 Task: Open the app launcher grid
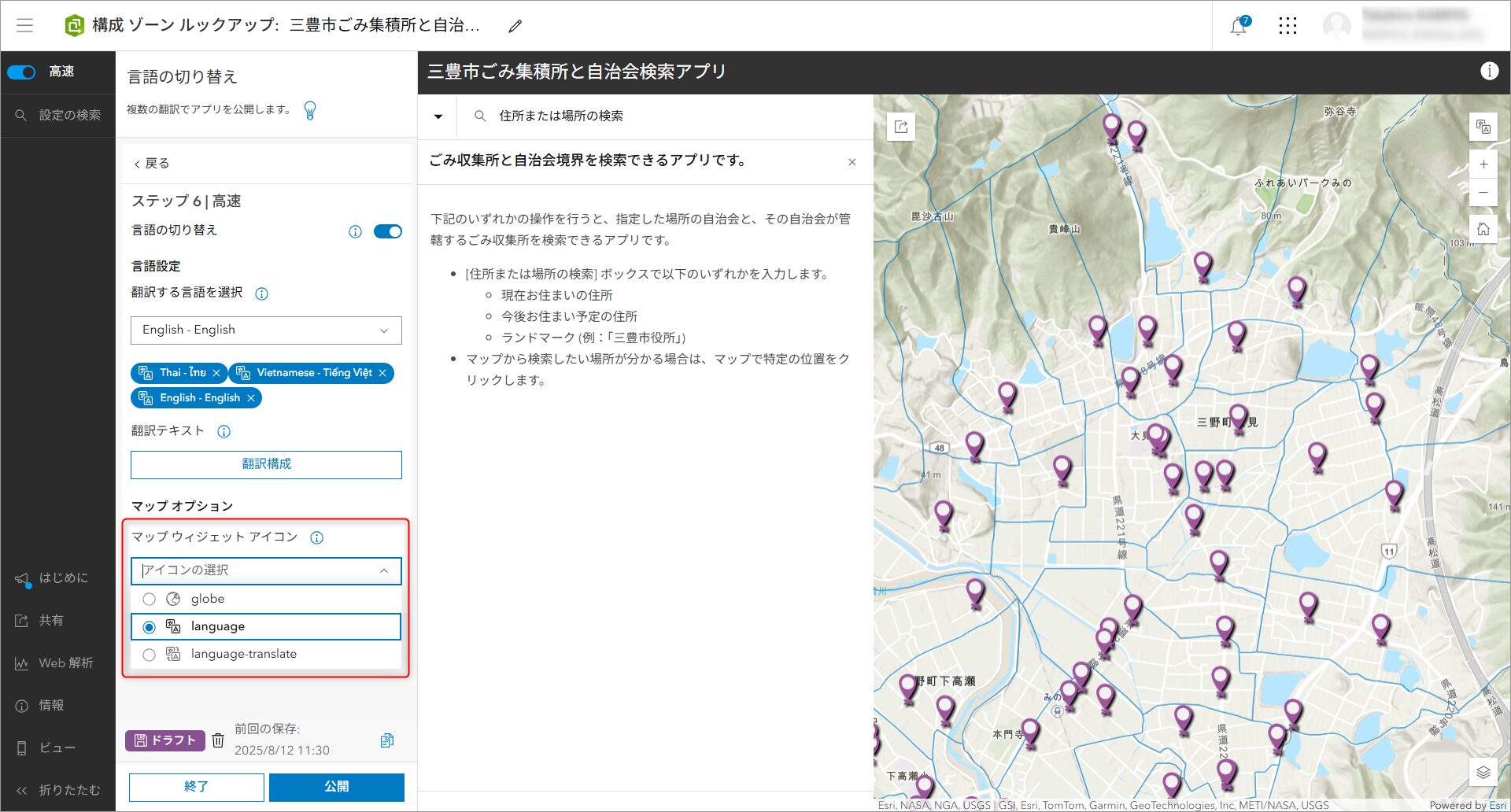(x=1287, y=26)
